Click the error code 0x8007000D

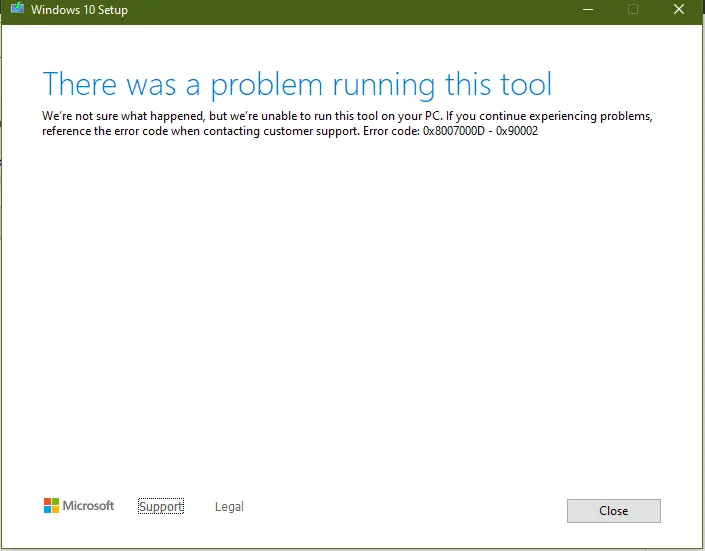tap(454, 131)
